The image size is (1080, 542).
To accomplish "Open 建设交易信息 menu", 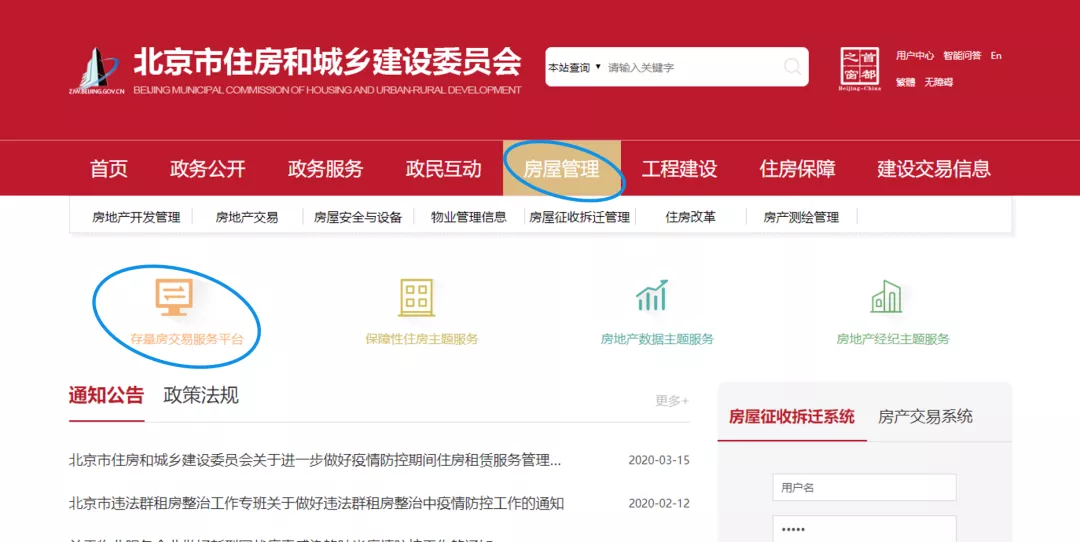I will pos(934,169).
